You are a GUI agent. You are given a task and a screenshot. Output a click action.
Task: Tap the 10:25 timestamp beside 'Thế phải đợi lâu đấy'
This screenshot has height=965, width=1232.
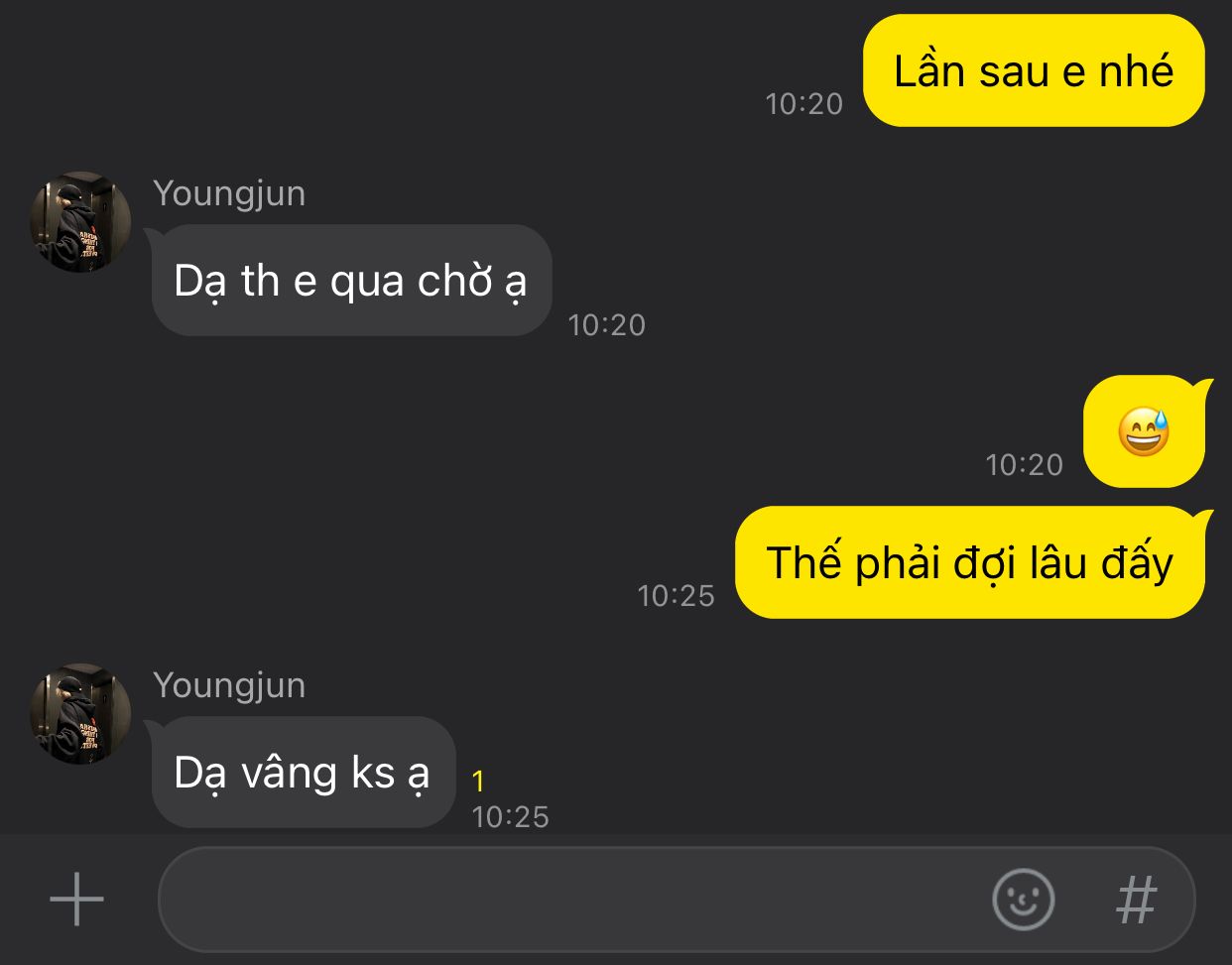click(x=676, y=596)
